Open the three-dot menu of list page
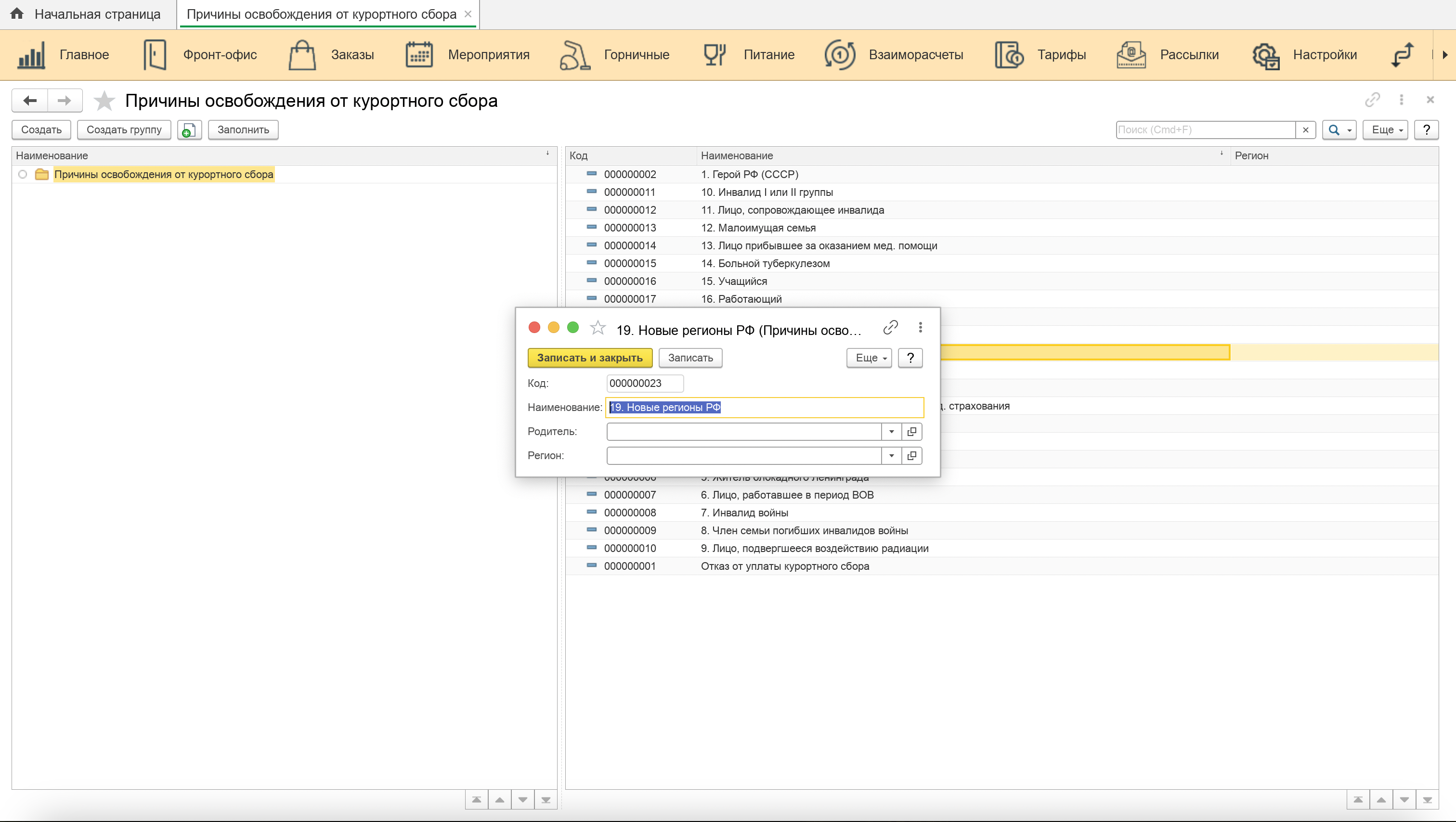 tap(1401, 100)
